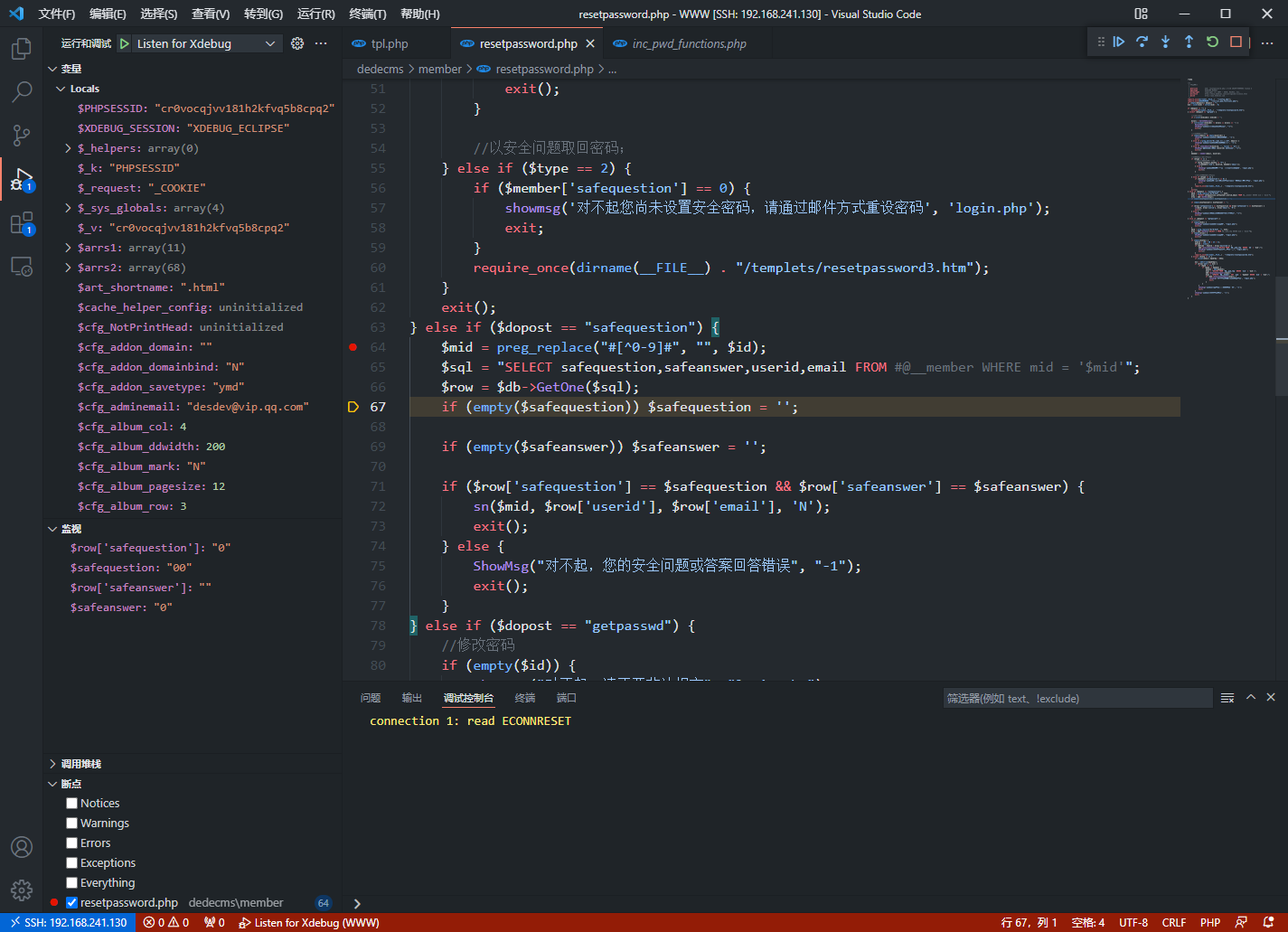Click the UTF-8 encoding status item
The height and width of the screenshot is (932, 1288).
pyautogui.click(x=1133, y=922)
